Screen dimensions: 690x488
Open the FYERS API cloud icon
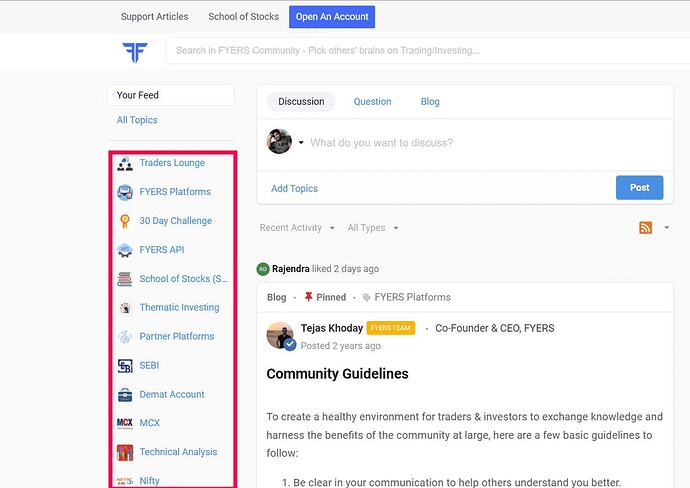(125, 250)
